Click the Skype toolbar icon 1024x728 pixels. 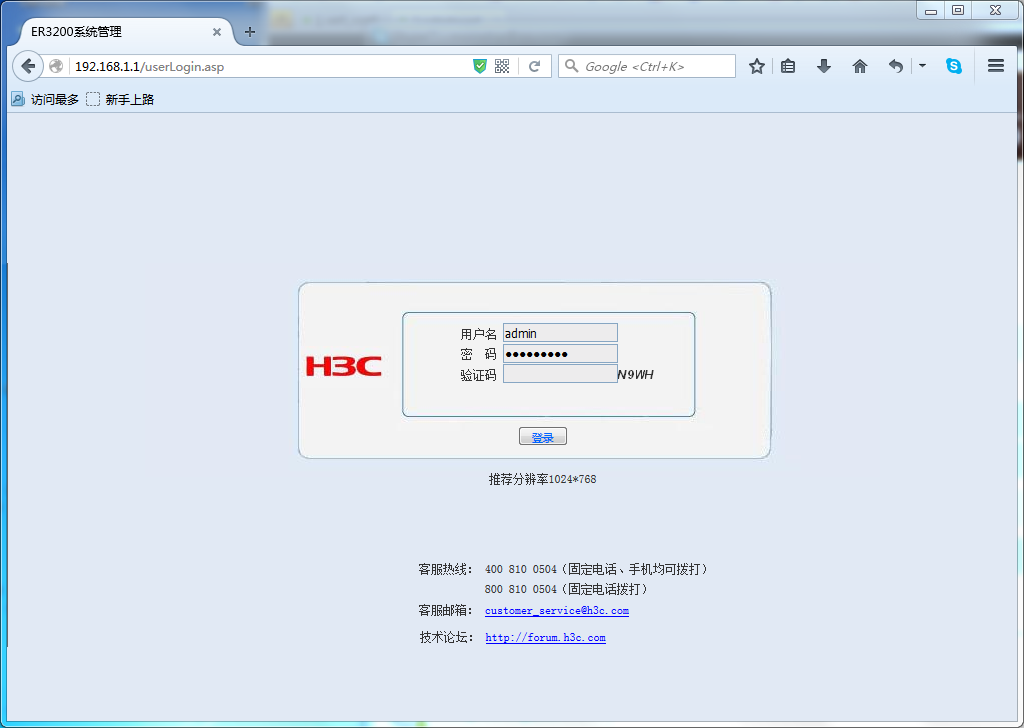point(954,66)
